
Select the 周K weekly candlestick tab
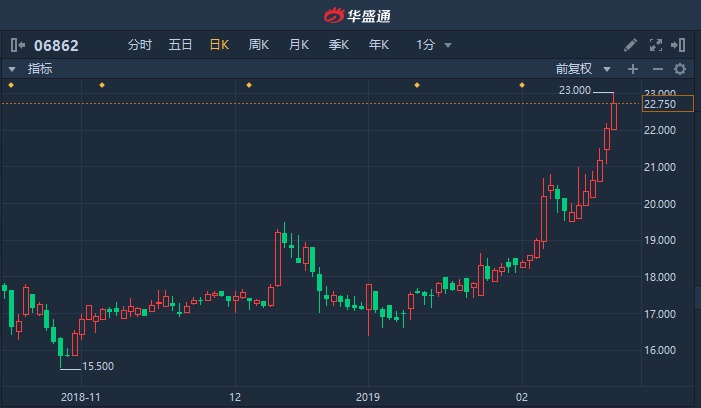click(x=258, y=45)
